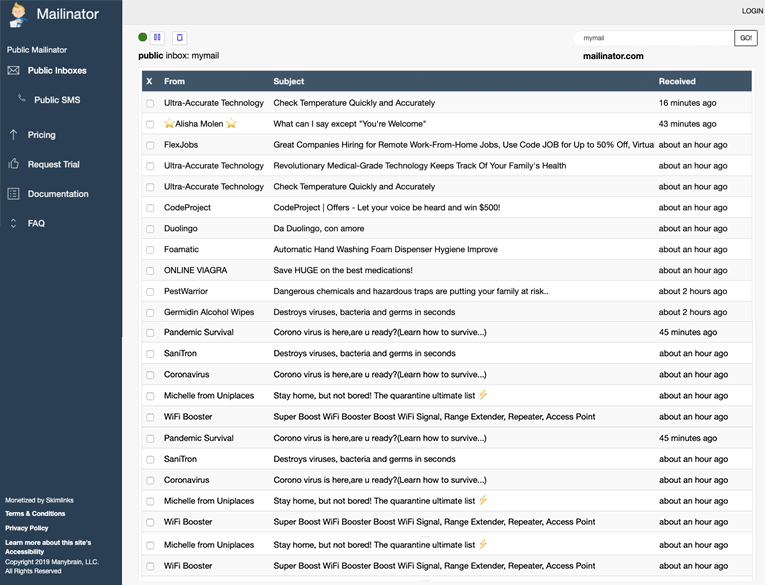Click the Alisha Molen sender name
This screenshot has width=765, height=585.
pyautogui.click(x=200, y=124)
